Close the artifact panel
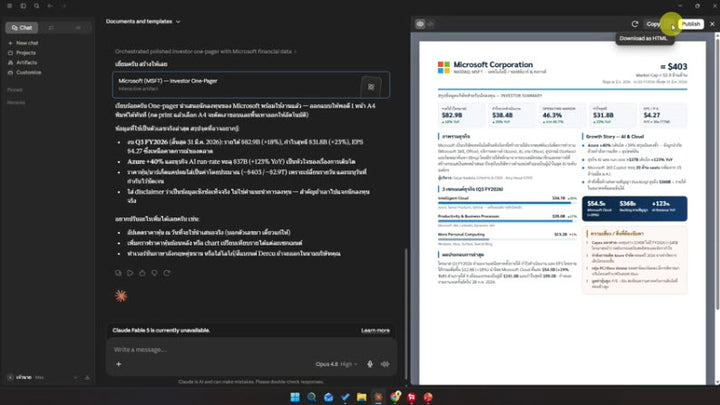 [712, 24]
